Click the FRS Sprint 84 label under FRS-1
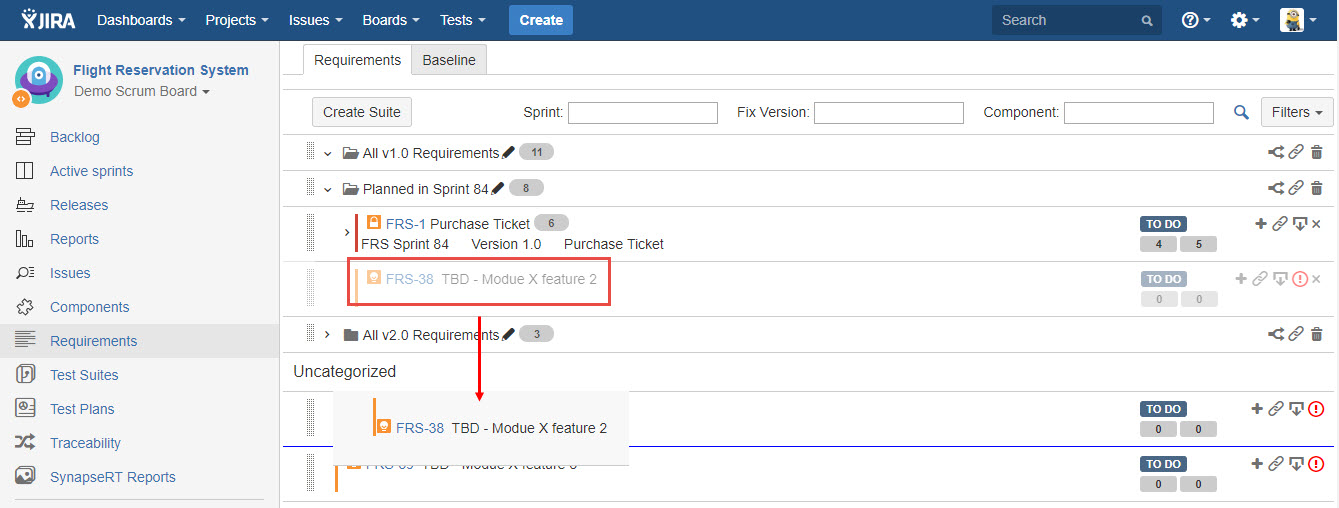Viewport: 1339px width, 508px height. point(405,244)
